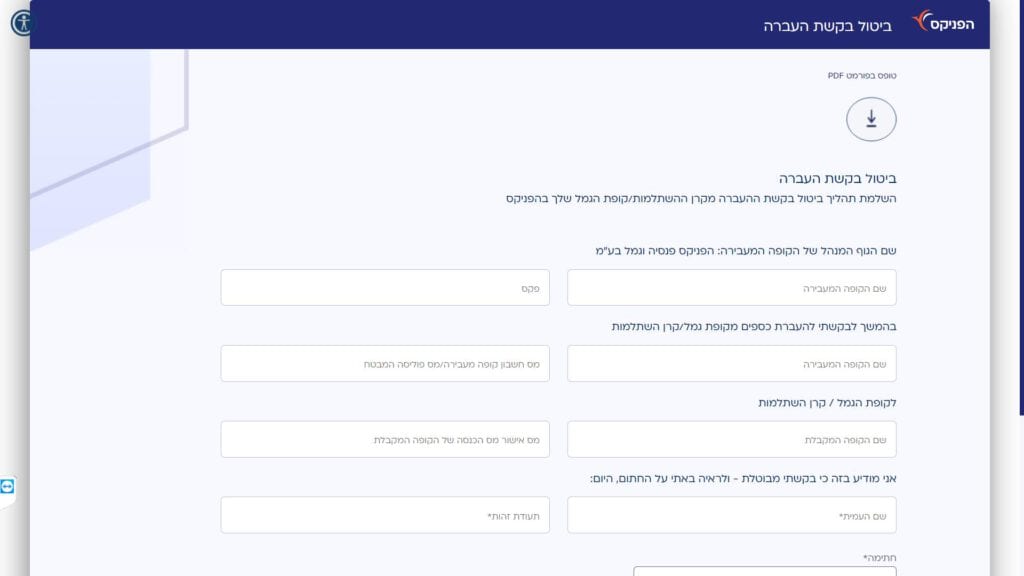Click the חתימה* label above the signature box
Image resolution: width=1024 pixels, height=576 pixels.
point(880,557)
